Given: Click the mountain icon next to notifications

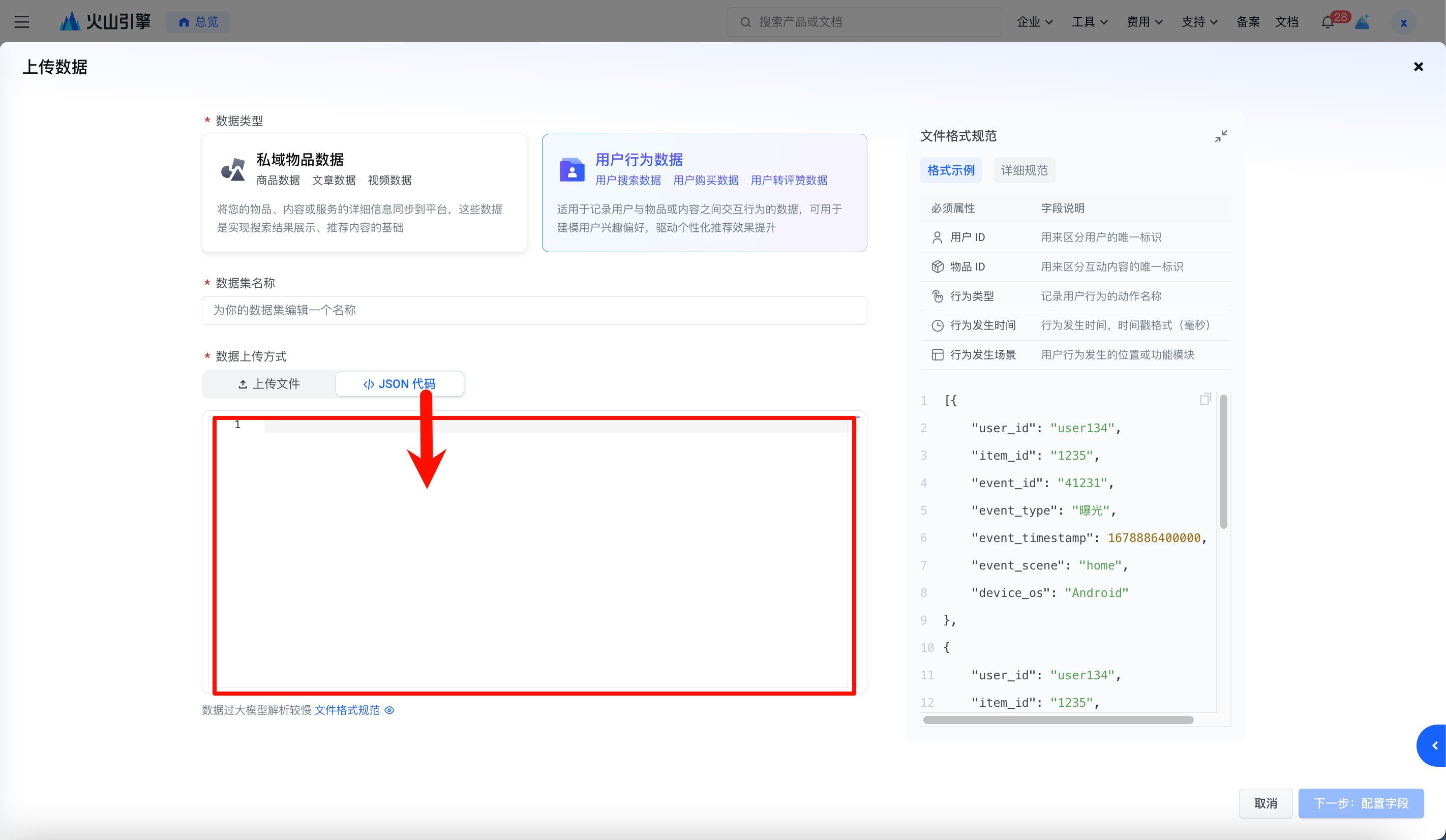Looking at the screenshot, I should point(1362,22).
